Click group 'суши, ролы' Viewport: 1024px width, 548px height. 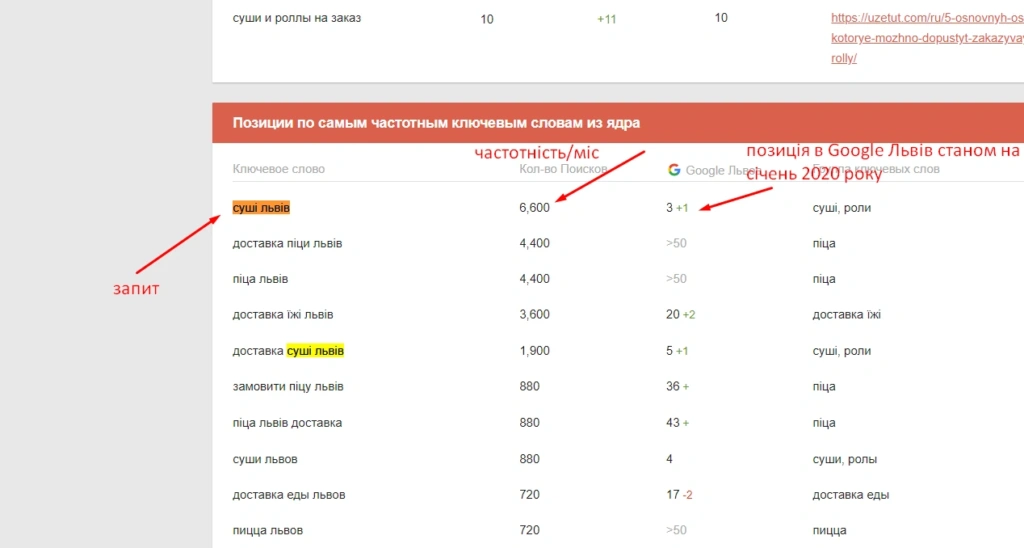[845, 459]
